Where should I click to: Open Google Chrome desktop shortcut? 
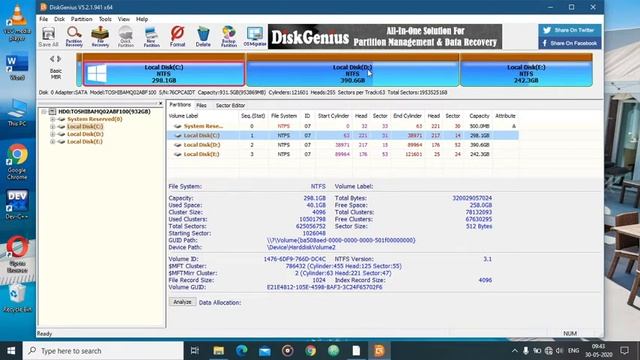17,162
